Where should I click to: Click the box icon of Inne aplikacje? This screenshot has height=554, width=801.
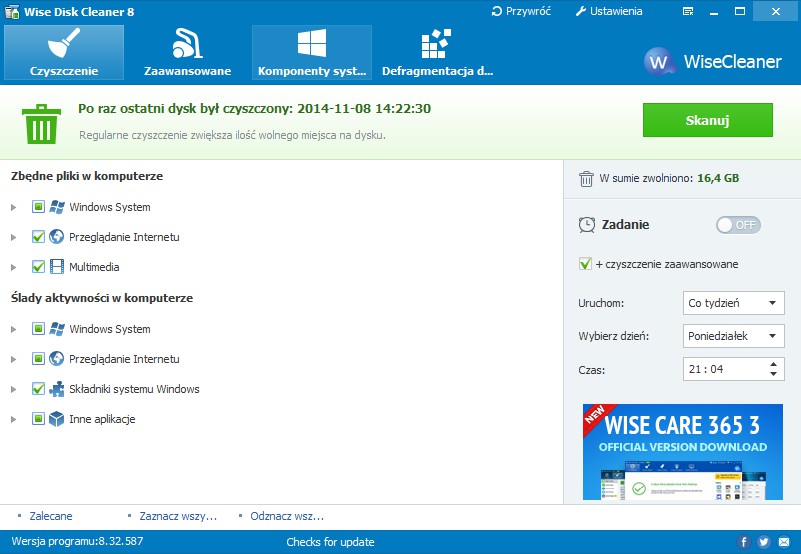pyautogui.click(x=57, y=419)
